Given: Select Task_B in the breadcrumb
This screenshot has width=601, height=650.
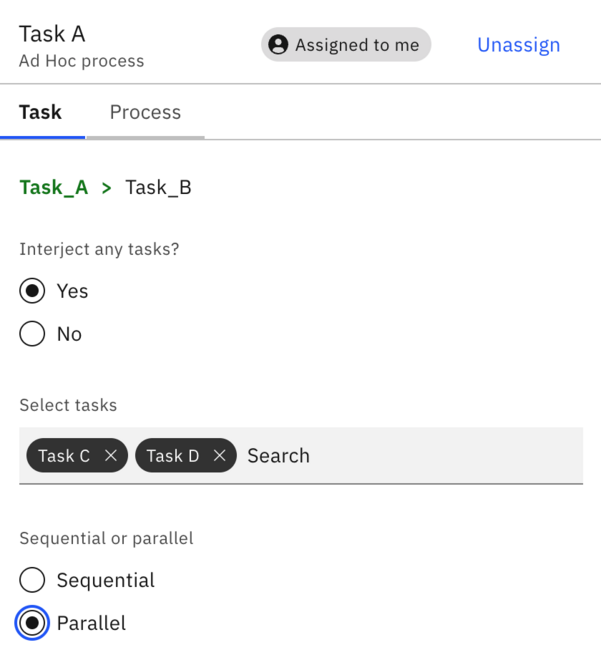Looking at the screenshot, I should pyautogui.click(x=158, y=187).
